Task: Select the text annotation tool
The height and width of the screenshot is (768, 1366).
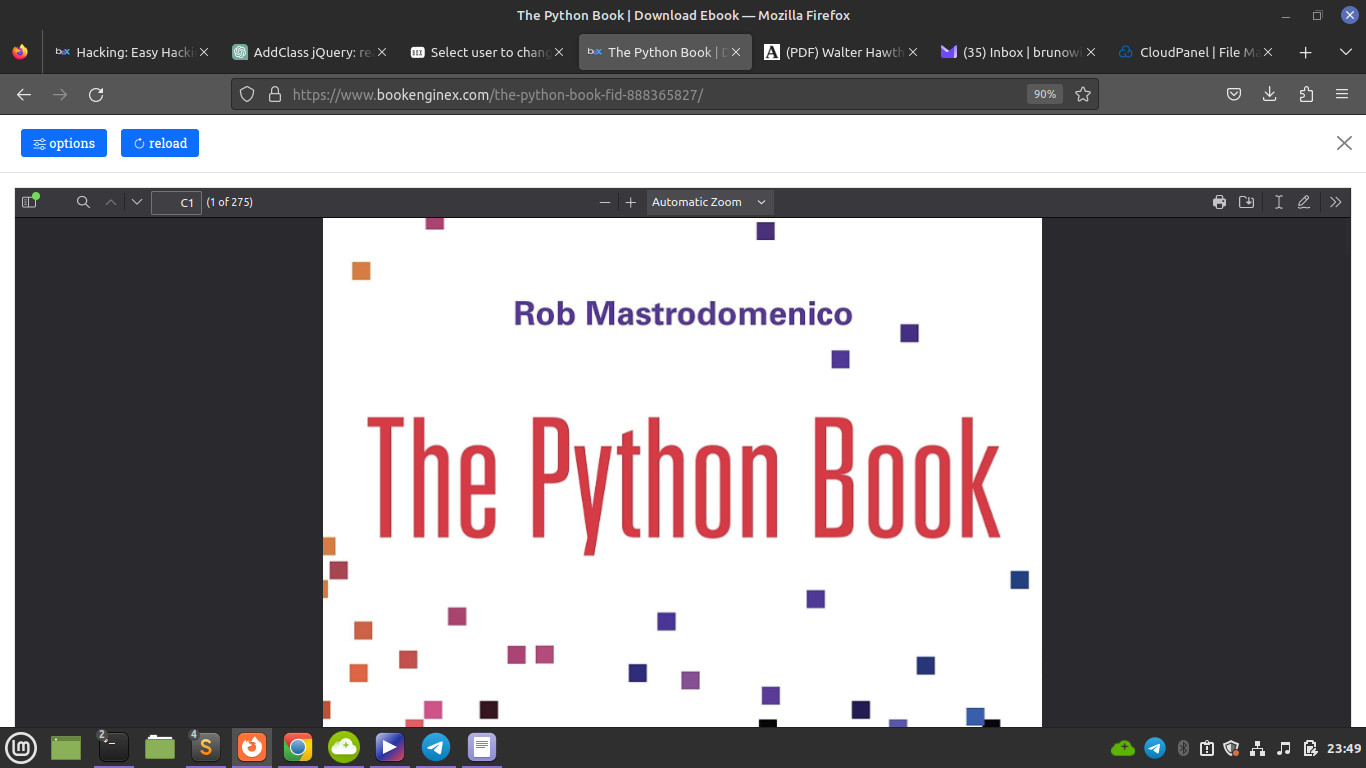Action: click(1278, 202)
